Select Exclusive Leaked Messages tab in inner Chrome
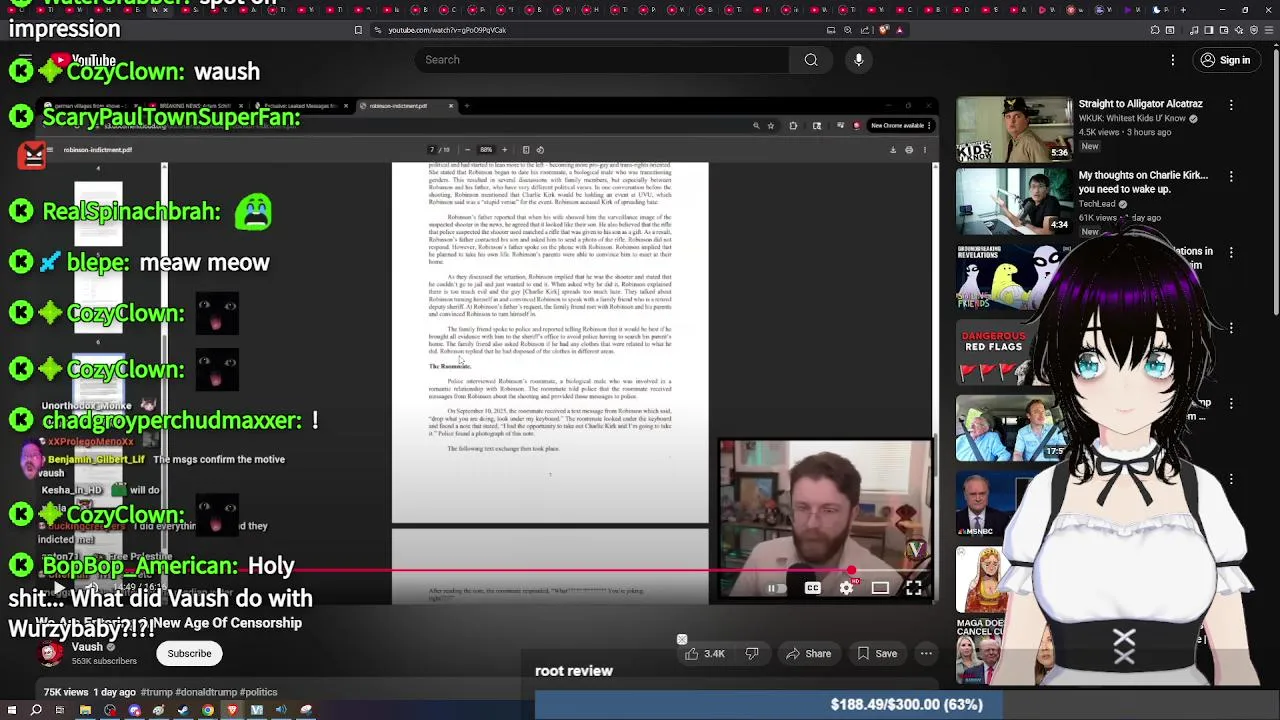The height and width of the screenshot is (720, 1280). (301, 106)
